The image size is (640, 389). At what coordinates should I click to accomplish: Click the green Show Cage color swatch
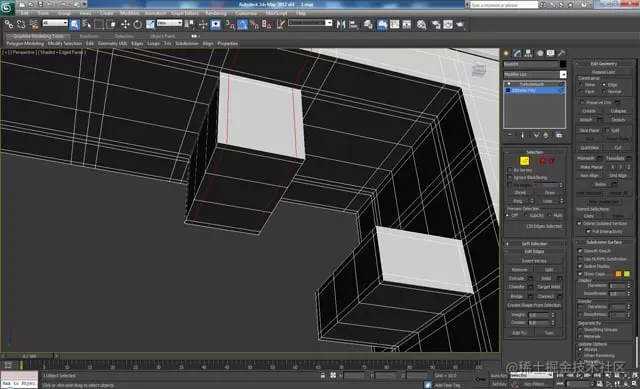point(627,274)
